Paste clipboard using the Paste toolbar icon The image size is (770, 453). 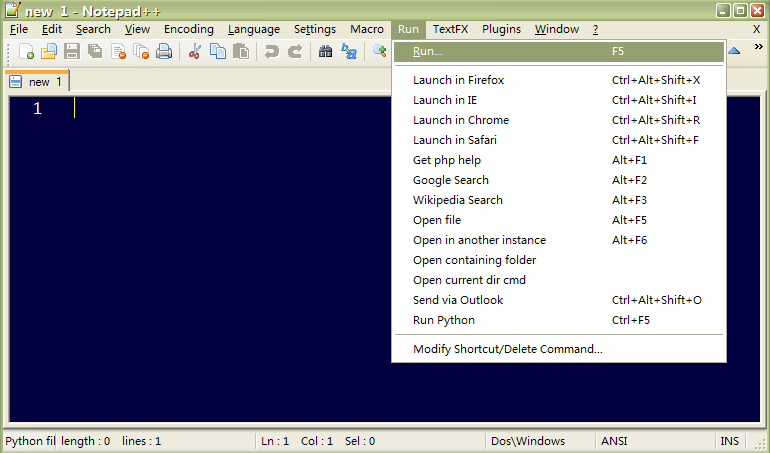point(241,51)
